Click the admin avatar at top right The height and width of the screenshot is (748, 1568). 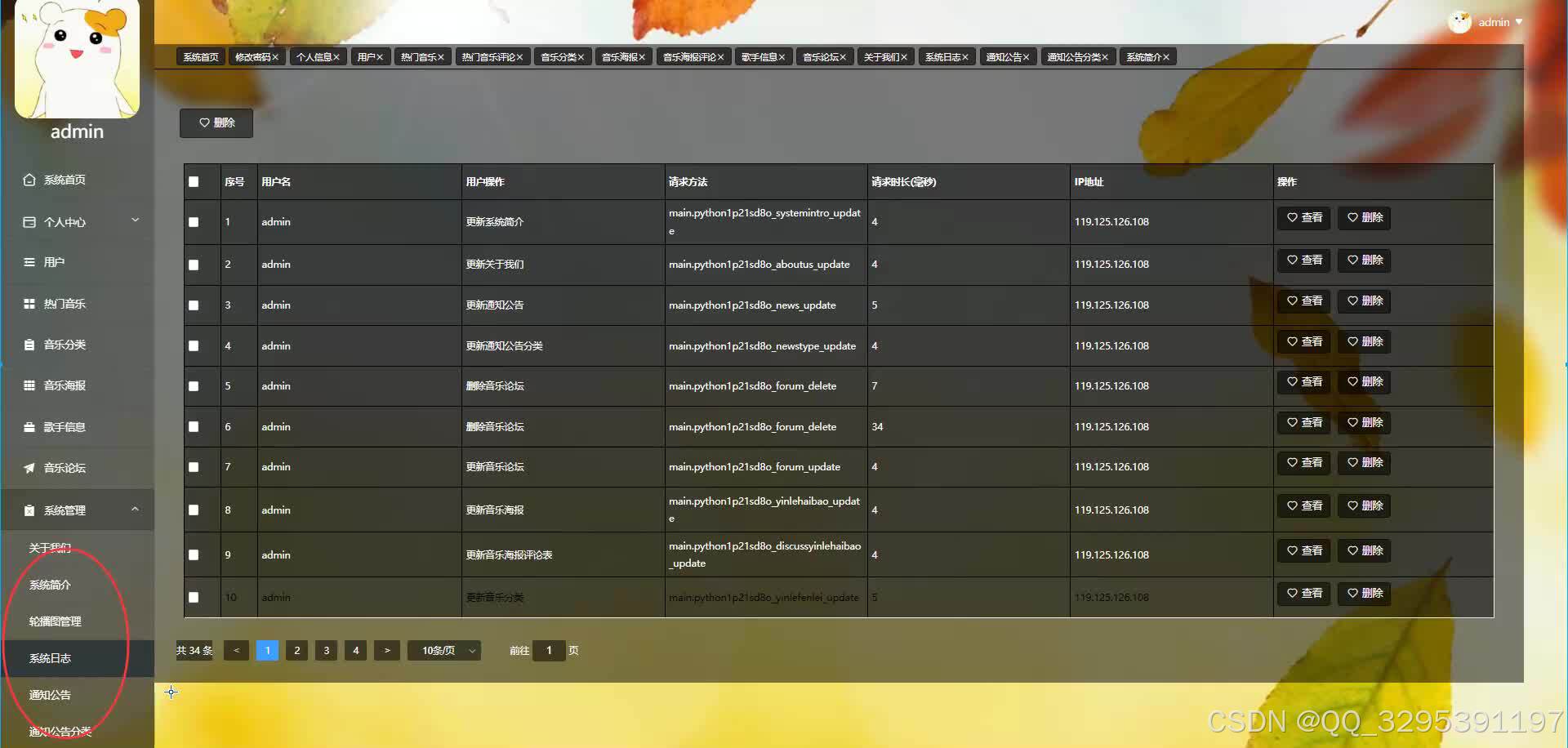click(x=1459, y=22)
